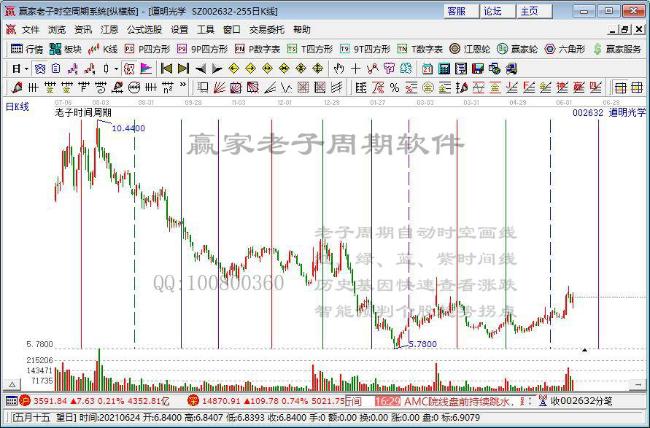Open the 9P四方形 tool
This screenshot has width=650, height=428.
202,49
